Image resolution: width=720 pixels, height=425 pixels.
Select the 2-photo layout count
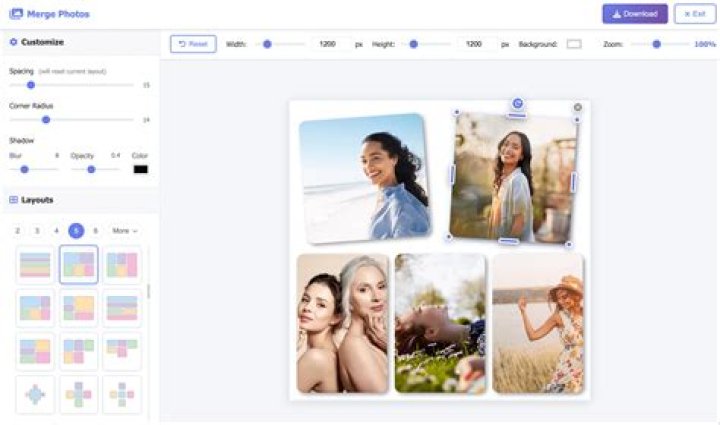pos(17,230)
